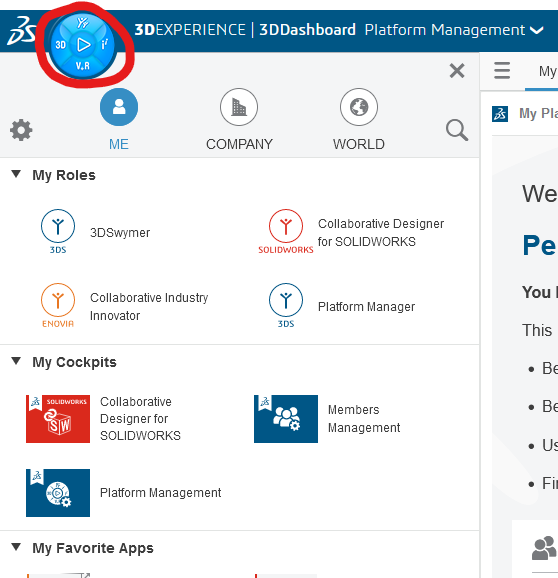The height and width of the screenshot is (578, 558).
Task: Click the My Roles heading
Action: tap(64, 175)
